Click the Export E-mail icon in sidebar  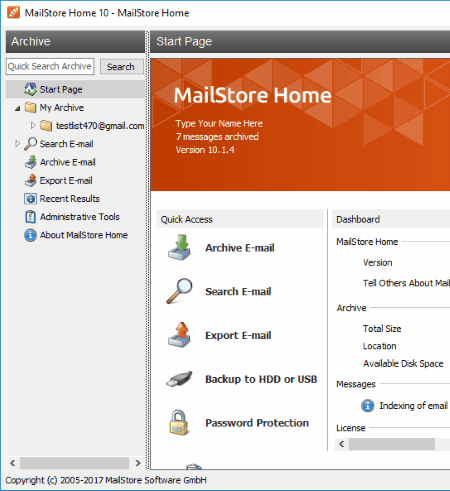[x=30, y=180]
